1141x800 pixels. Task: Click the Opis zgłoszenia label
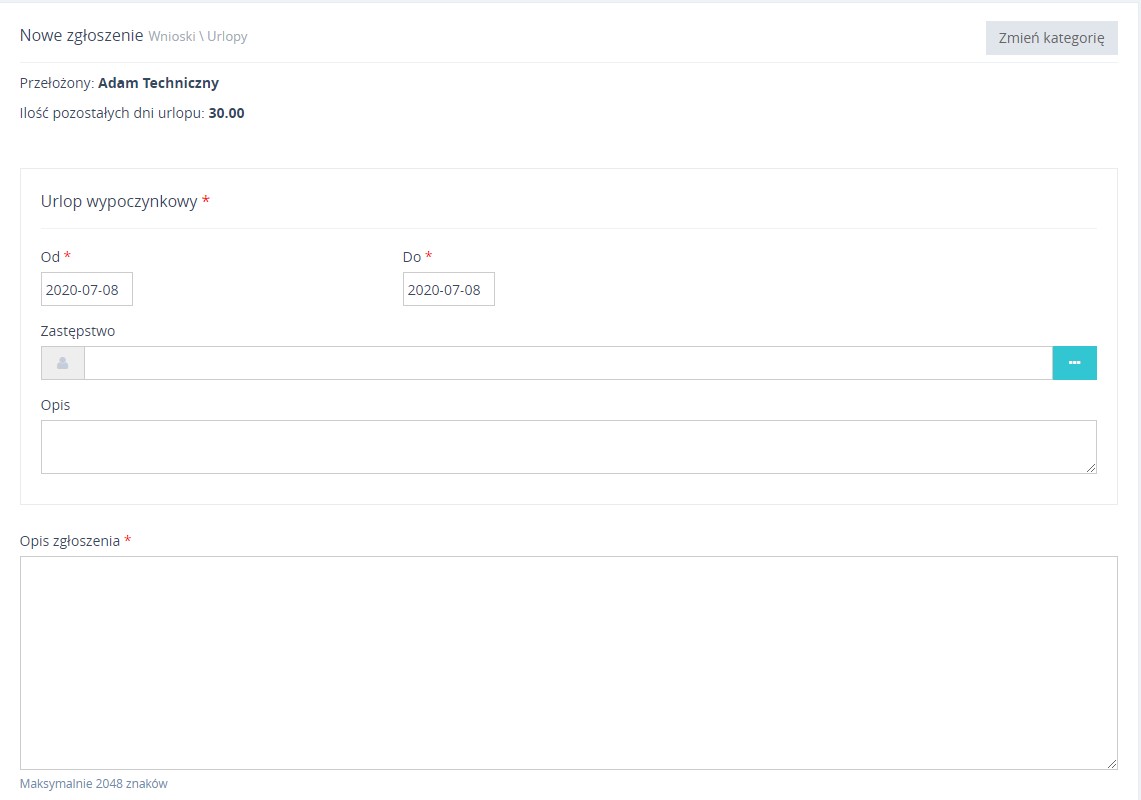(x=70, y=541)
